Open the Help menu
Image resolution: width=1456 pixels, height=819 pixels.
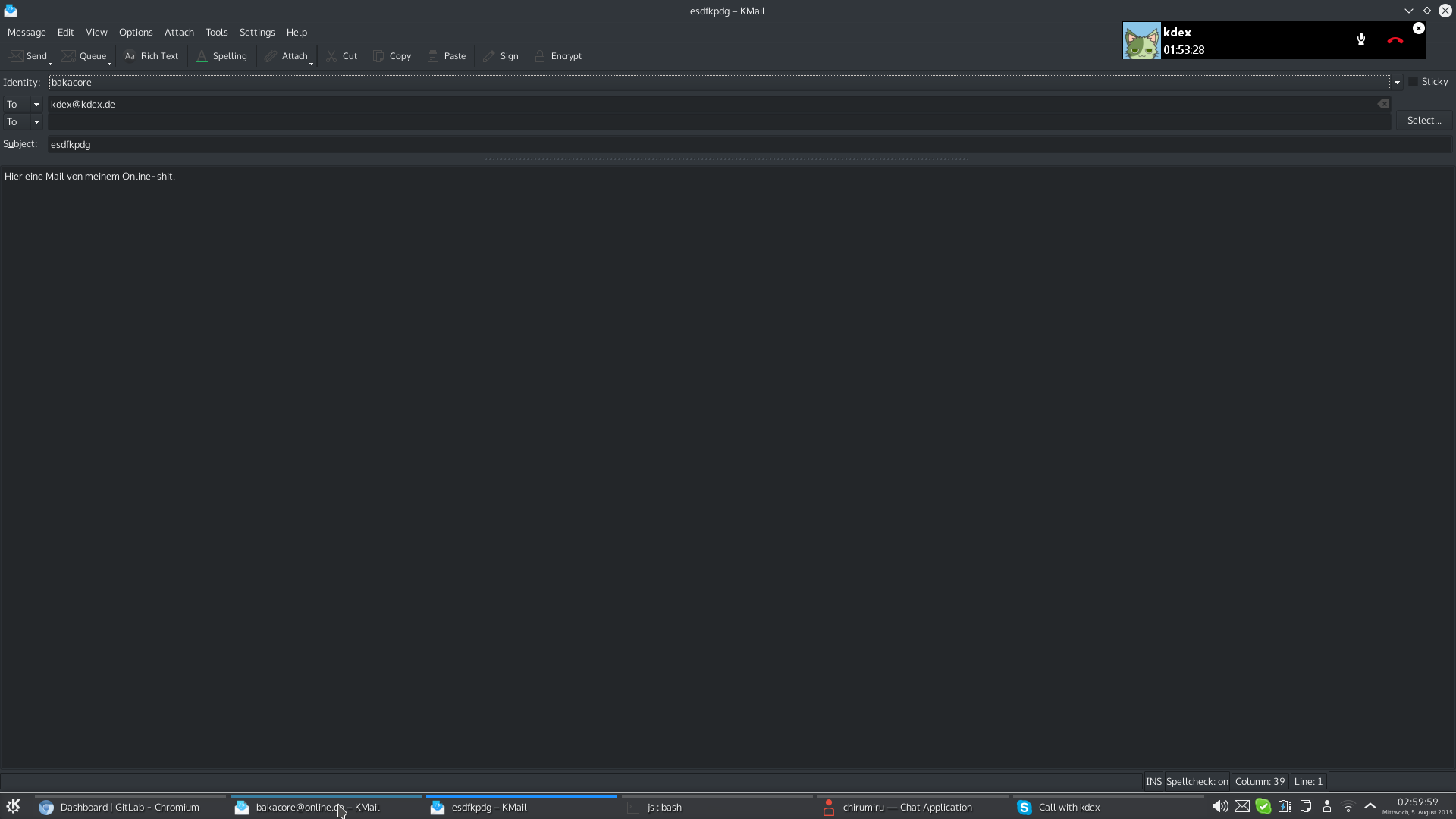click(297, 33)
